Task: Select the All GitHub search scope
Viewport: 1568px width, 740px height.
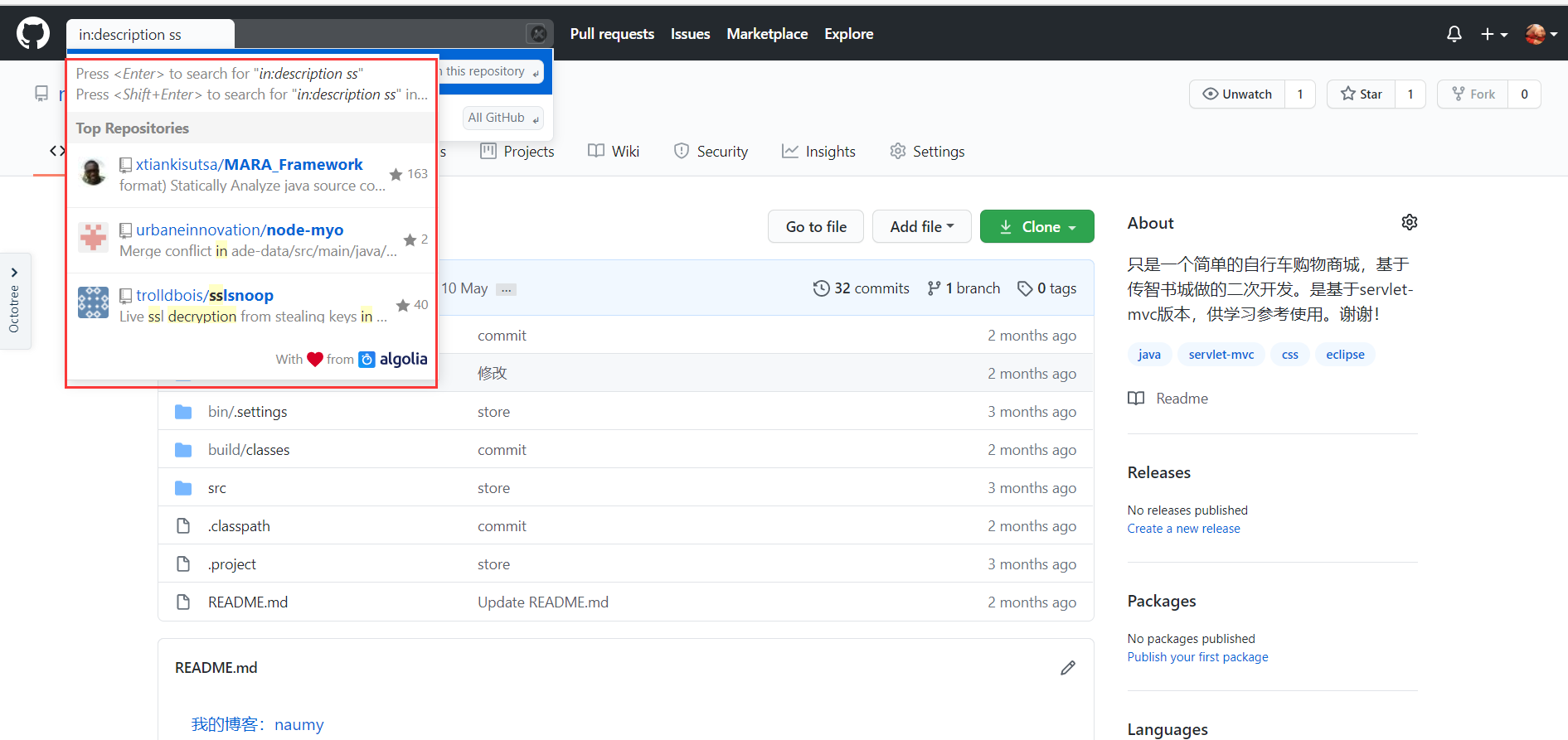Action: (503, 118)
